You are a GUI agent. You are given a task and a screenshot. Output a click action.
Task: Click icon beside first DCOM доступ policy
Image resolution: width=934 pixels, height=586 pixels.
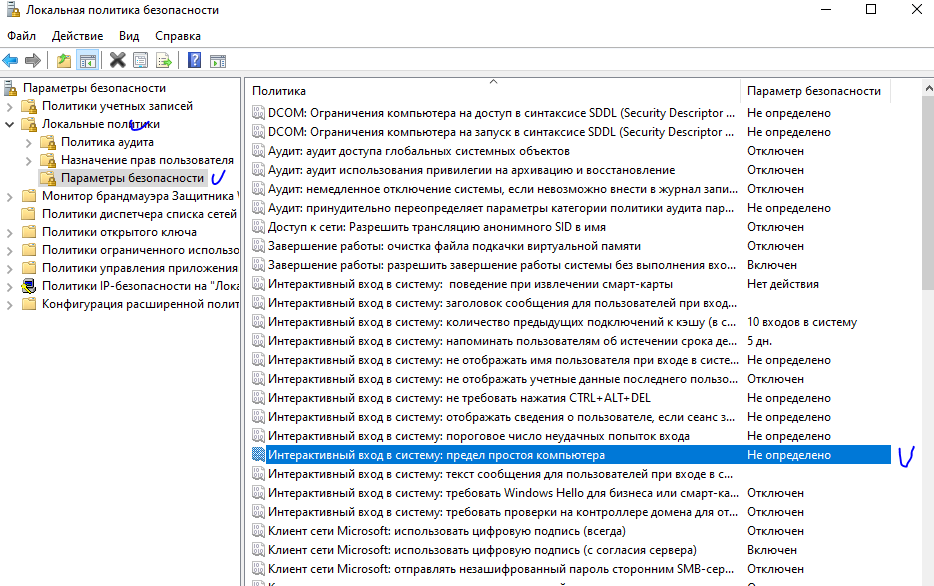[258, 113]
